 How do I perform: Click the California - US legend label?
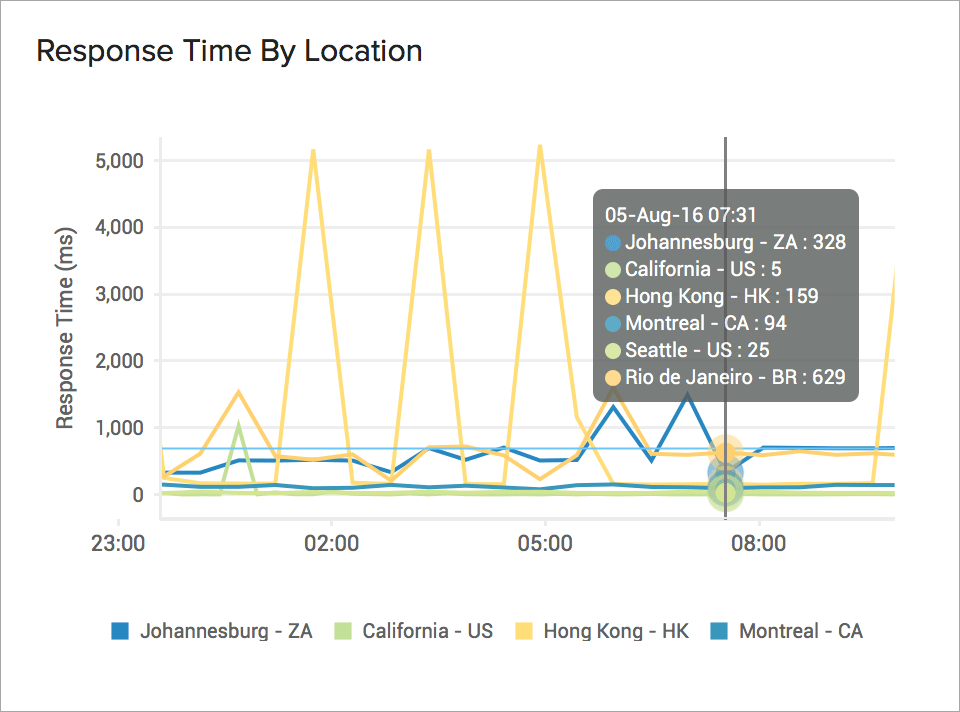pos(430,631)
